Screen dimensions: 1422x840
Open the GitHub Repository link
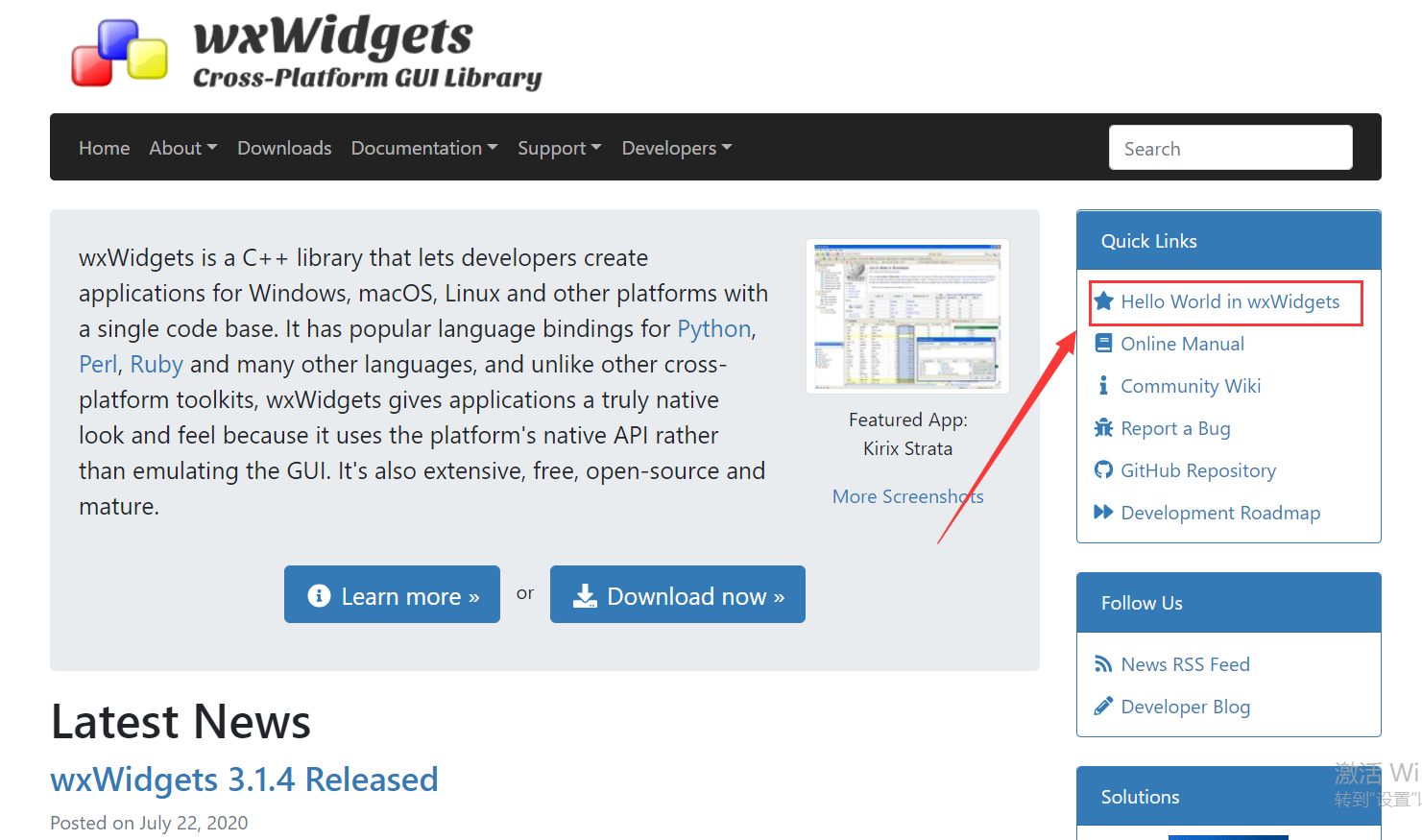point(1198,470)
